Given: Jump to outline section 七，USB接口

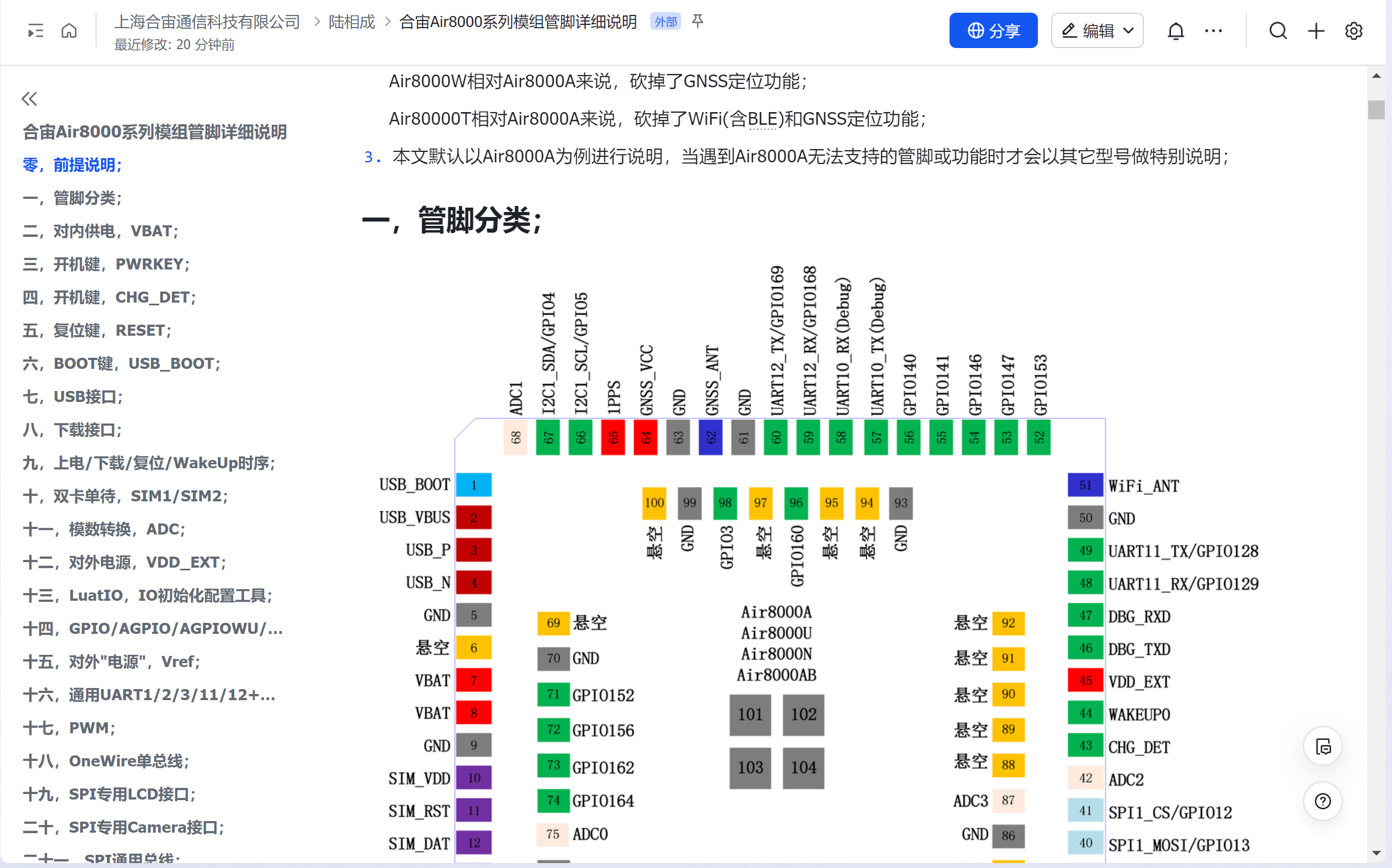Looking at the screenshot, I should 73,396.
